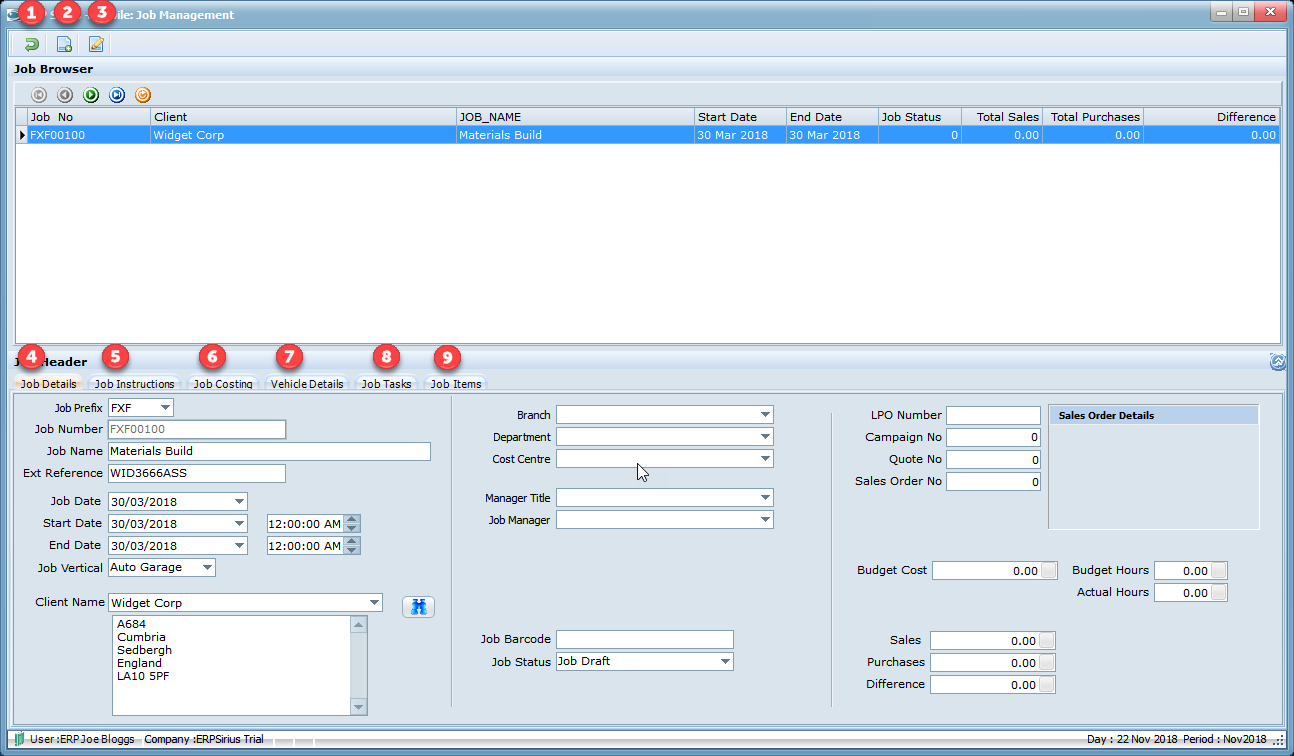
Task: Click the green return arrow toolbar icon
Action: 32,44
